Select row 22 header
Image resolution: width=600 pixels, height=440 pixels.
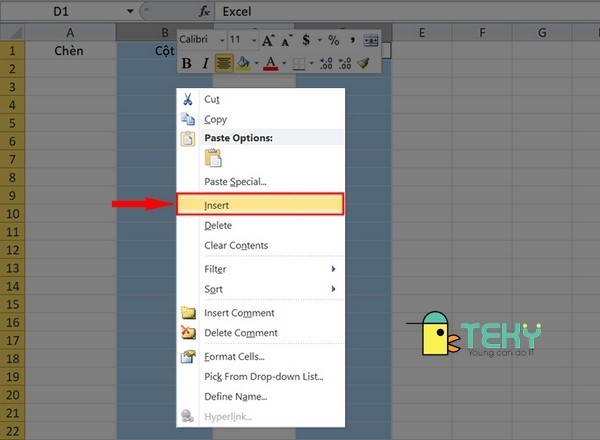click(x=12, y=431)
